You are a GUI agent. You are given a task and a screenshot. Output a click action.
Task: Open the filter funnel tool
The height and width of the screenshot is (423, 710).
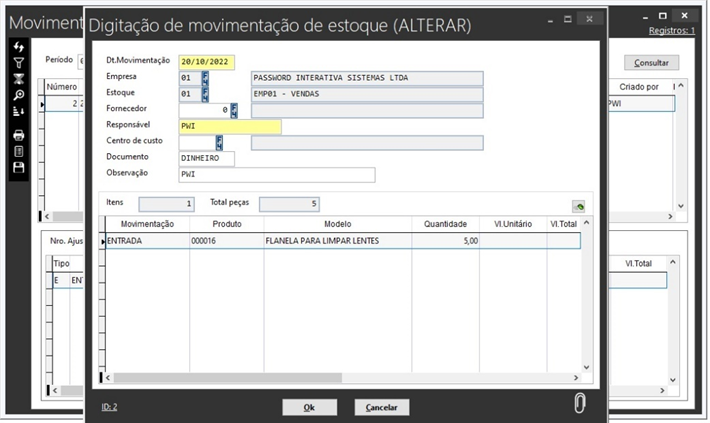click(x=18, y=63)
